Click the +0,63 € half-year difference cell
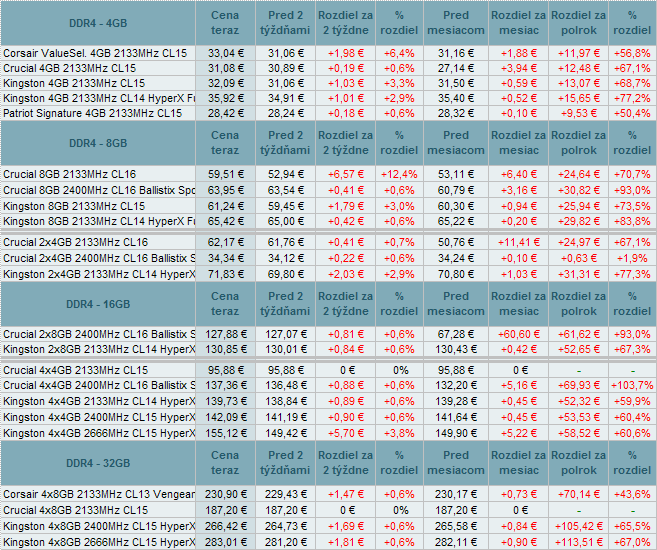The width and height of the screenshot is (657, 550). (579, 258)
